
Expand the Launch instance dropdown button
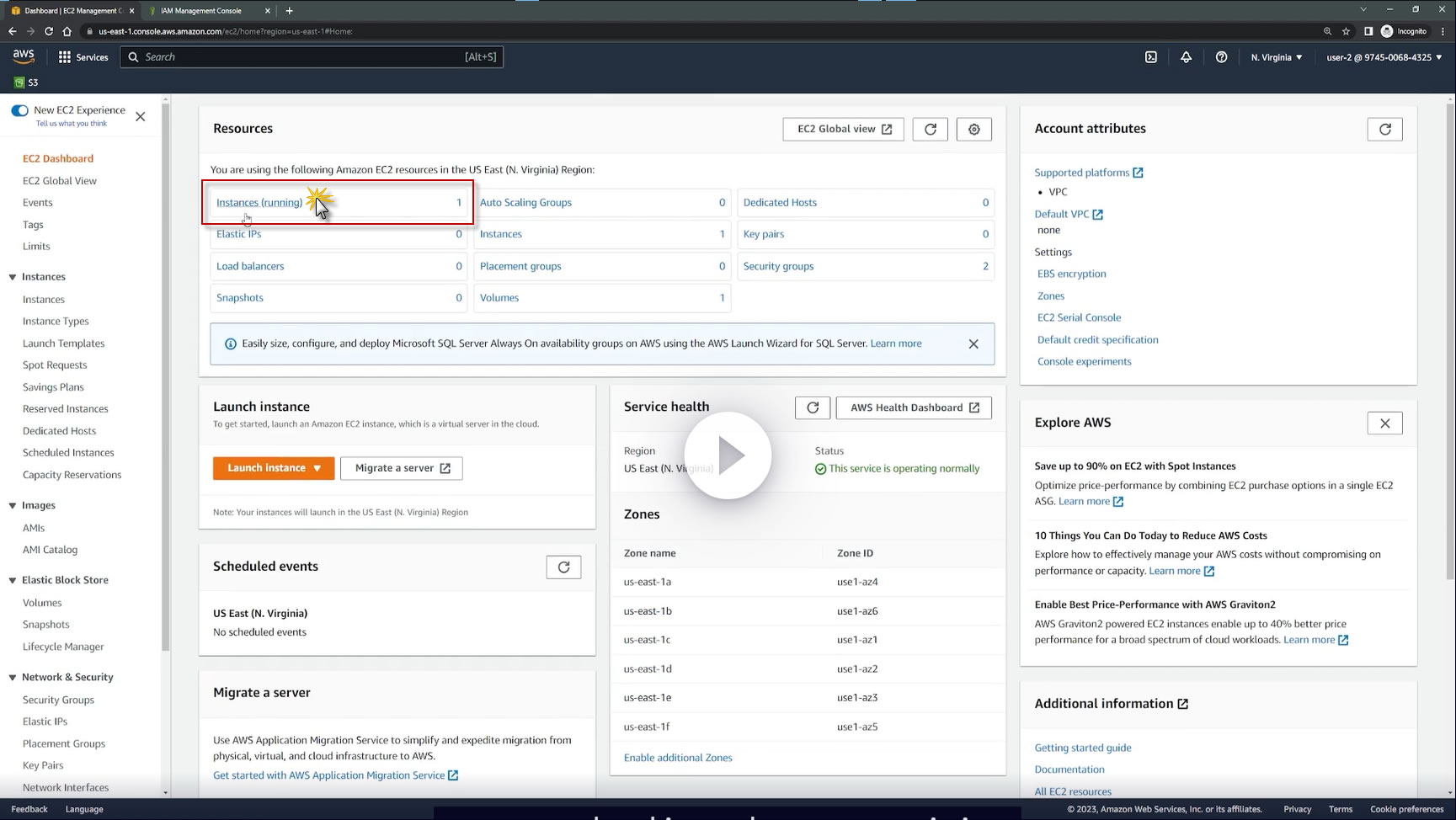pyautogui.click(x=274, y=468)
